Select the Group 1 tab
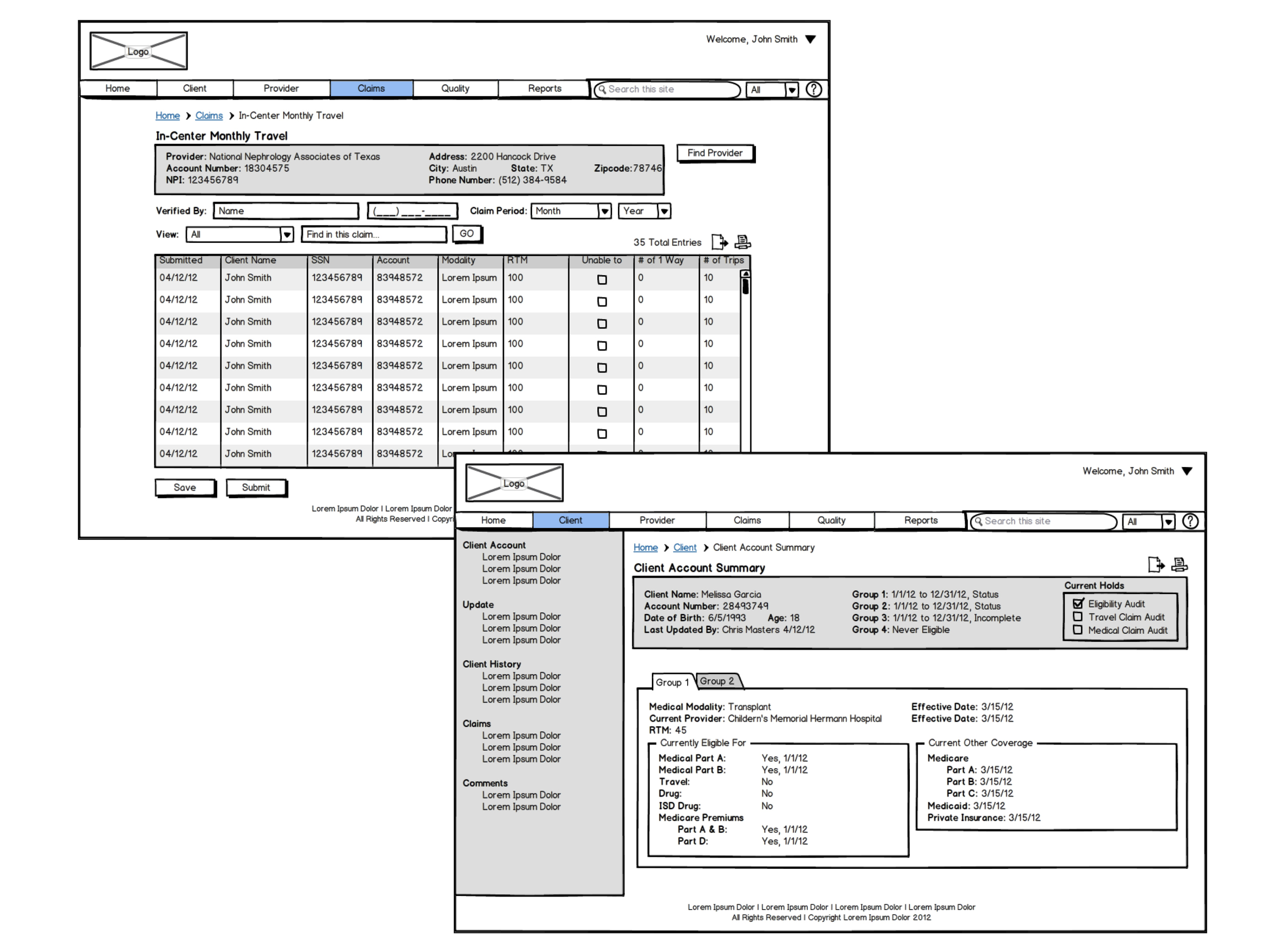Image resolution: width=1283 pixels, height=952 pixels. (x=672, y=682)
